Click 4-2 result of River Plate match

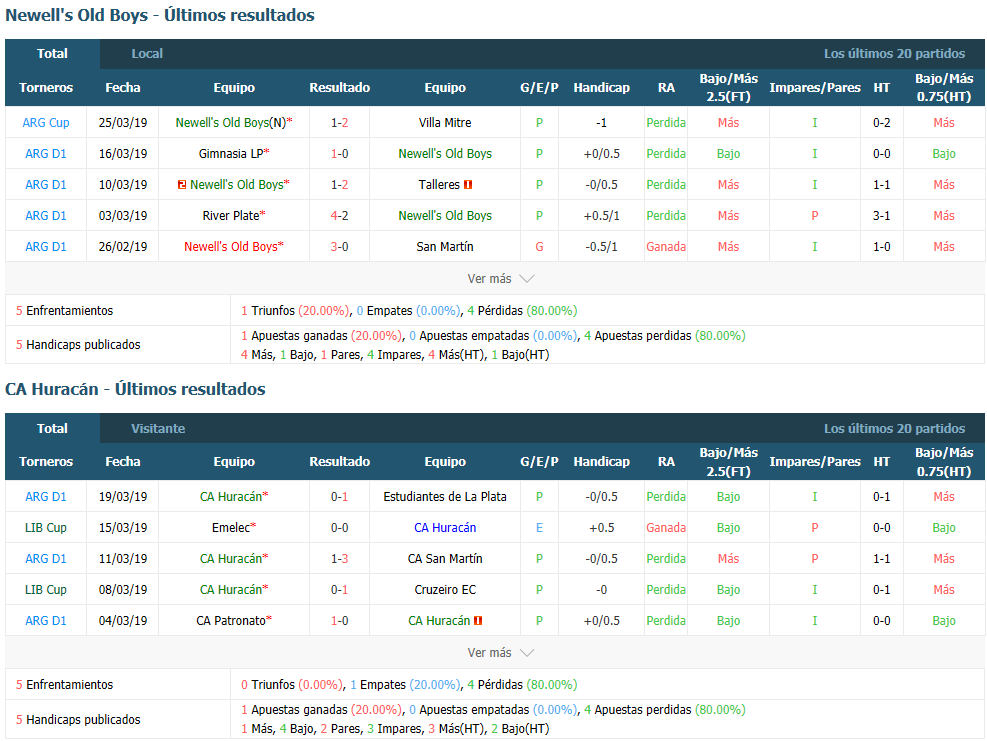point(339,216)
